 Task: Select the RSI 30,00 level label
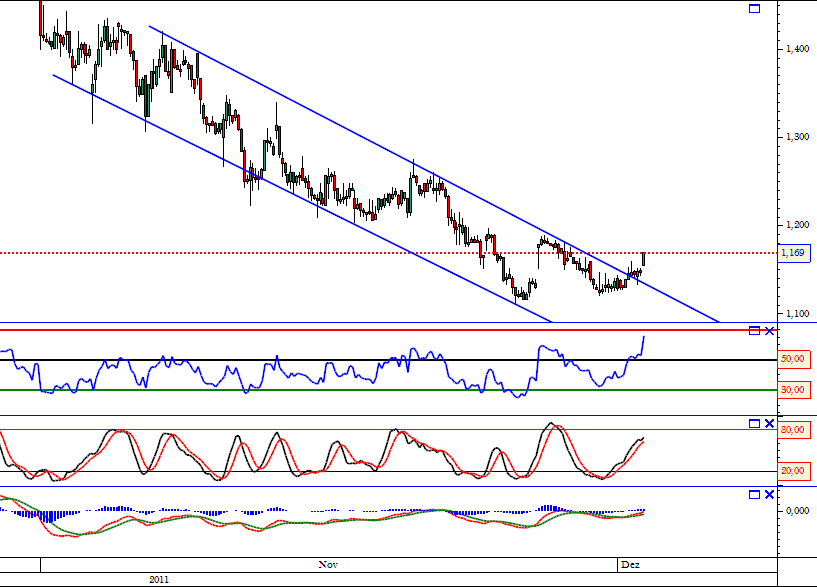point(794,390)
